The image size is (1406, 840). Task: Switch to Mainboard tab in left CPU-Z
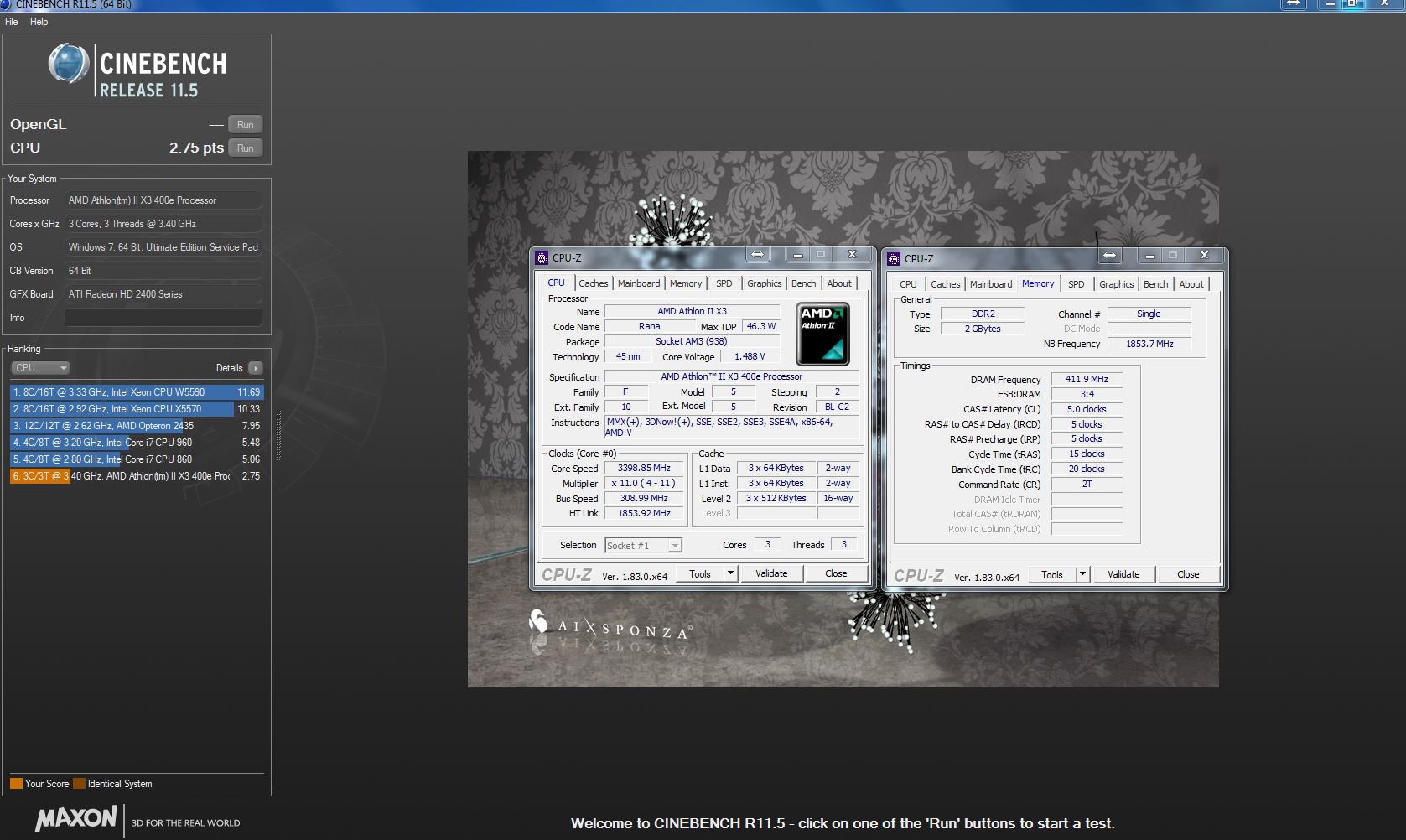pos(639,283)
